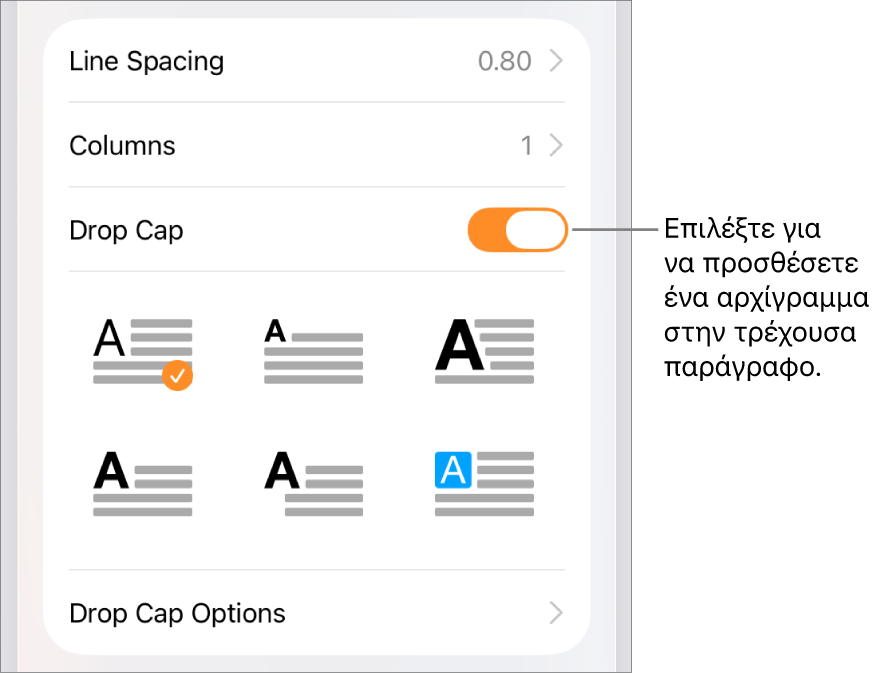Choose the small raised bold A style
Image resolution: width=880 pixels, height=673 pixels.
313,351
